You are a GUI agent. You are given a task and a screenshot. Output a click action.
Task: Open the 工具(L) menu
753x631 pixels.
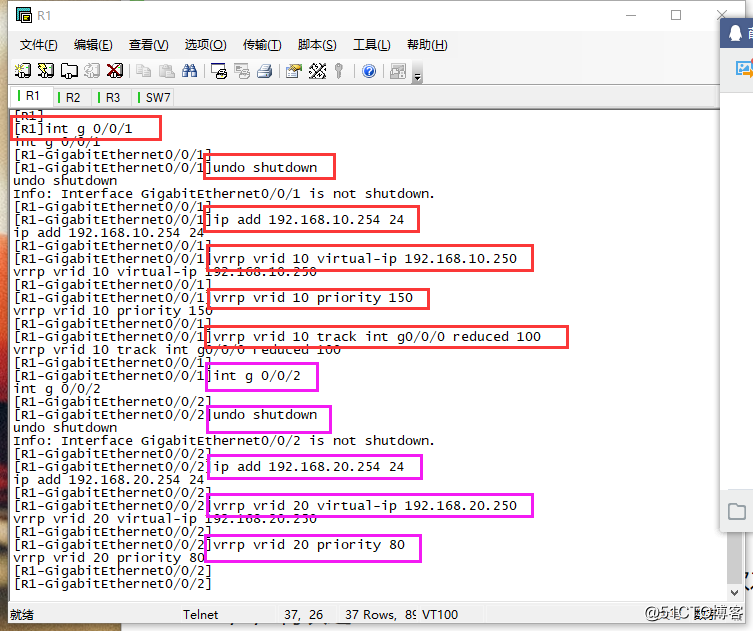(x=372, y=45)
